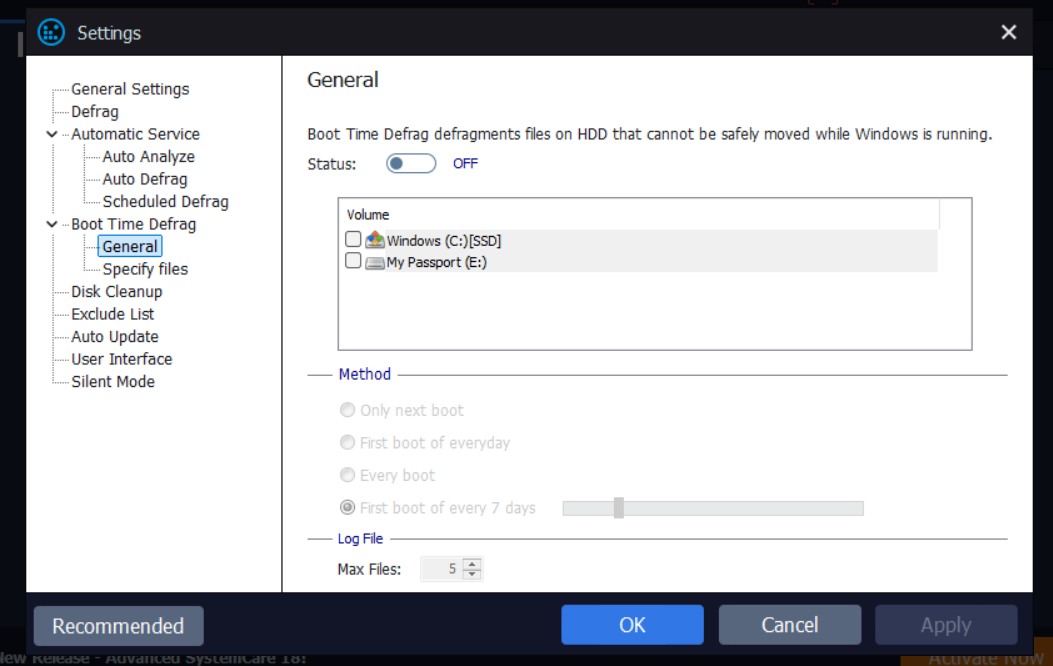
Task: Open Disk Cleanup settings page
Action: point(116,291)
